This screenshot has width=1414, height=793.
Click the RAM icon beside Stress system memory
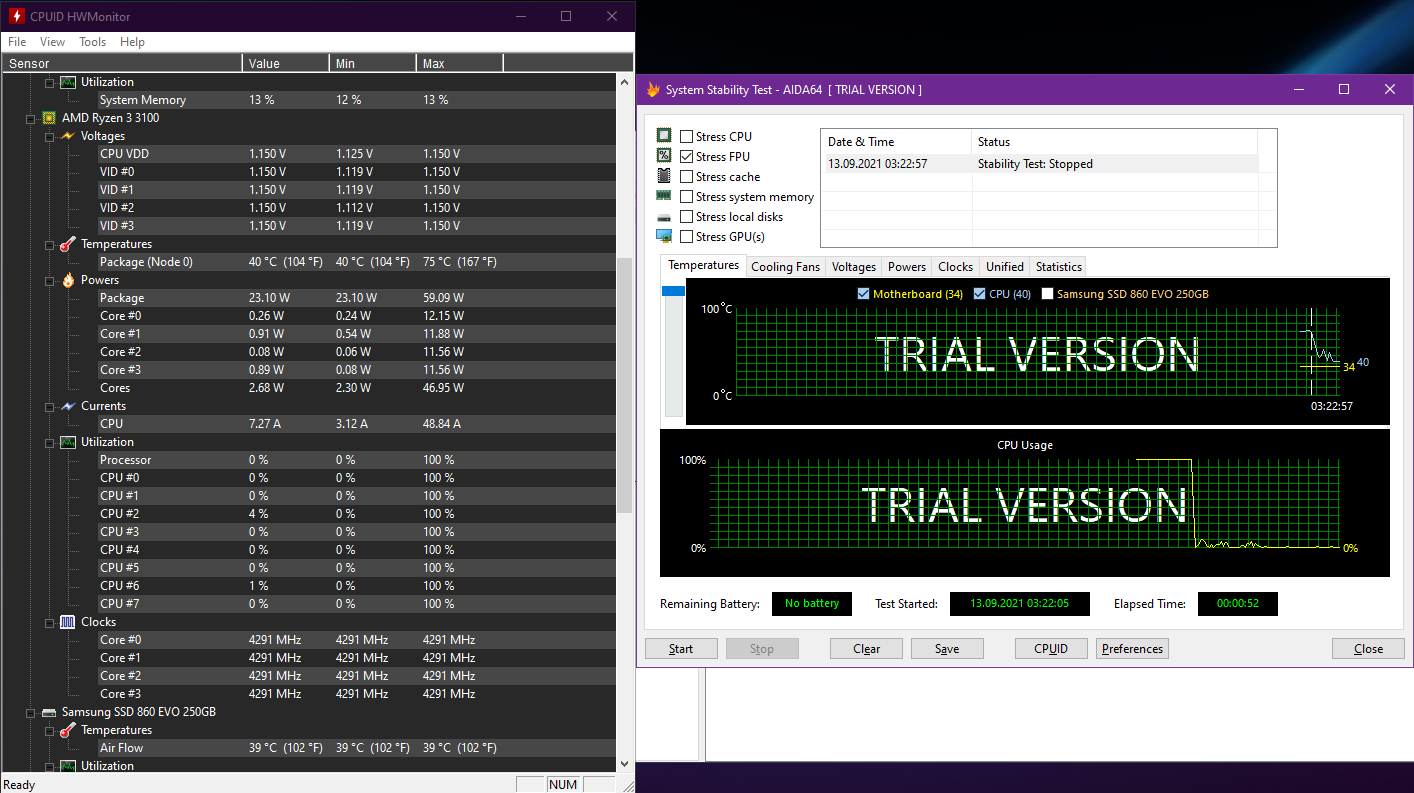coord(664,196)
